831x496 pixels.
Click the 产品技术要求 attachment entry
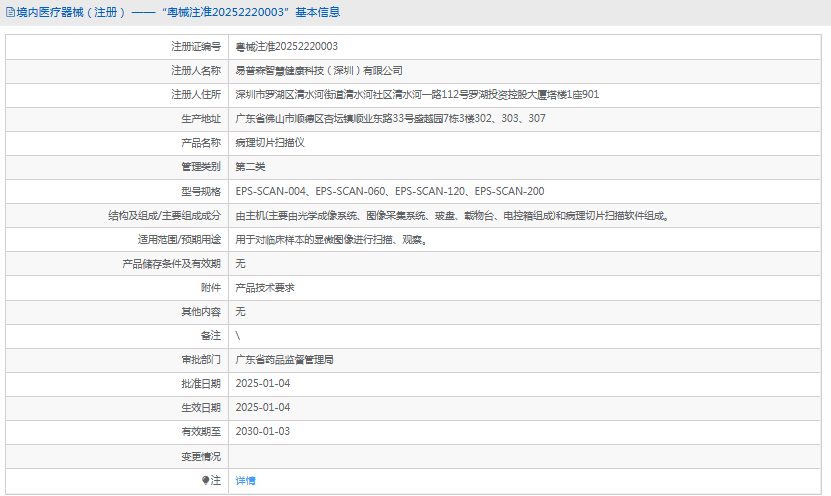click(x=265, y=288)
